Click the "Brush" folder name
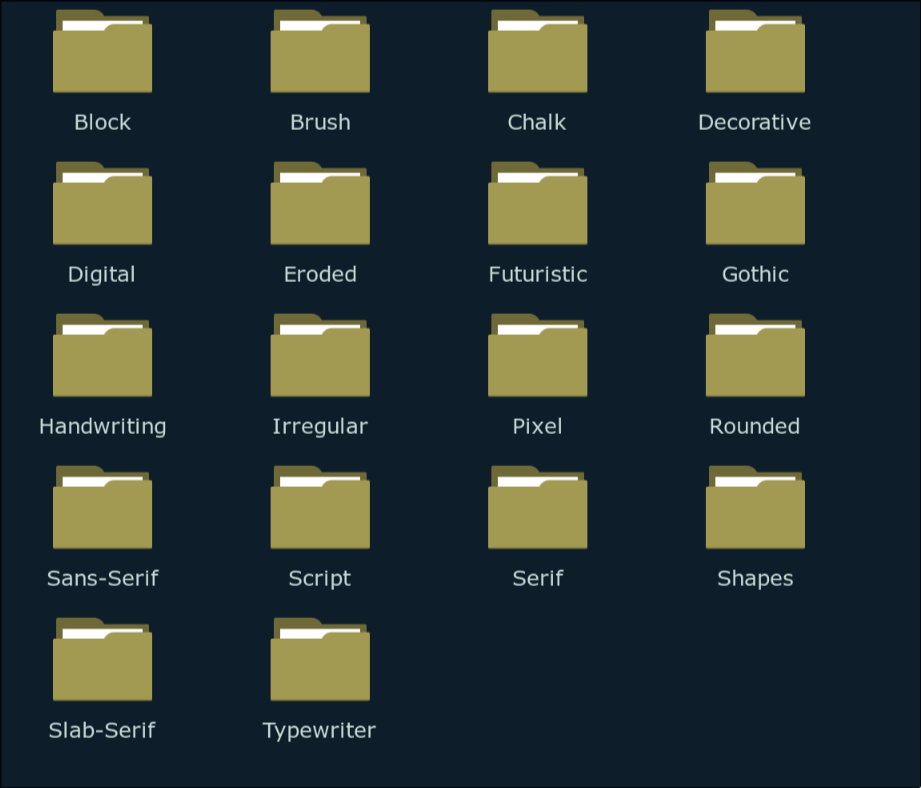Screen dimensions: 921x788 (320, 122)
